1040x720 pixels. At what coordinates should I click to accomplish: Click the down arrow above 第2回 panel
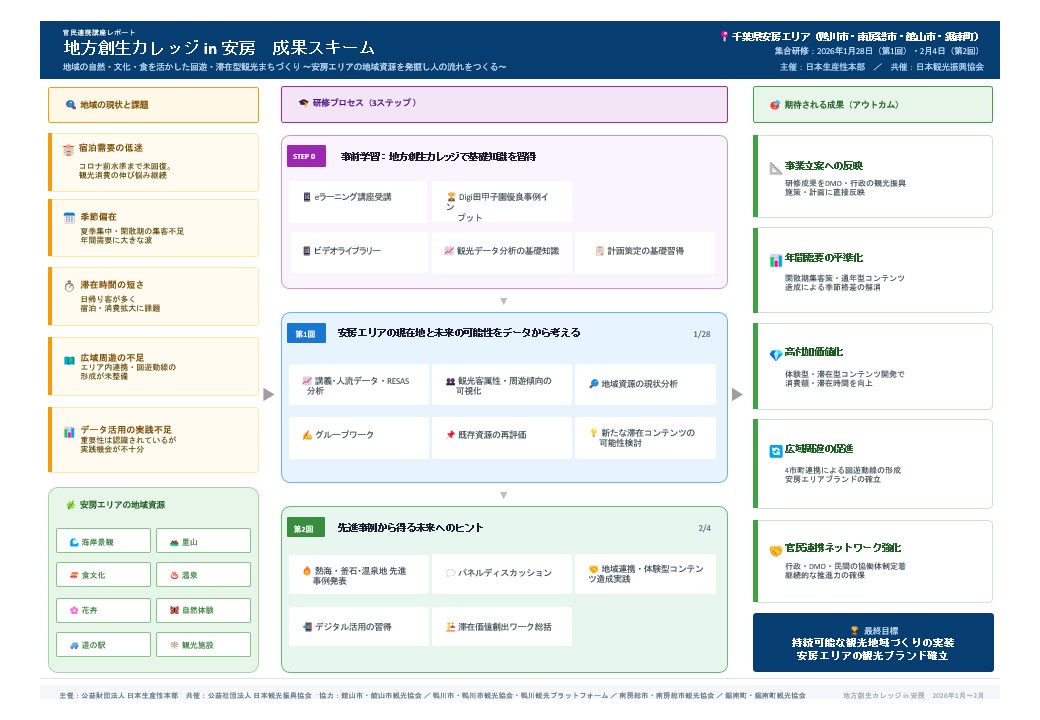tap(504, 495)
